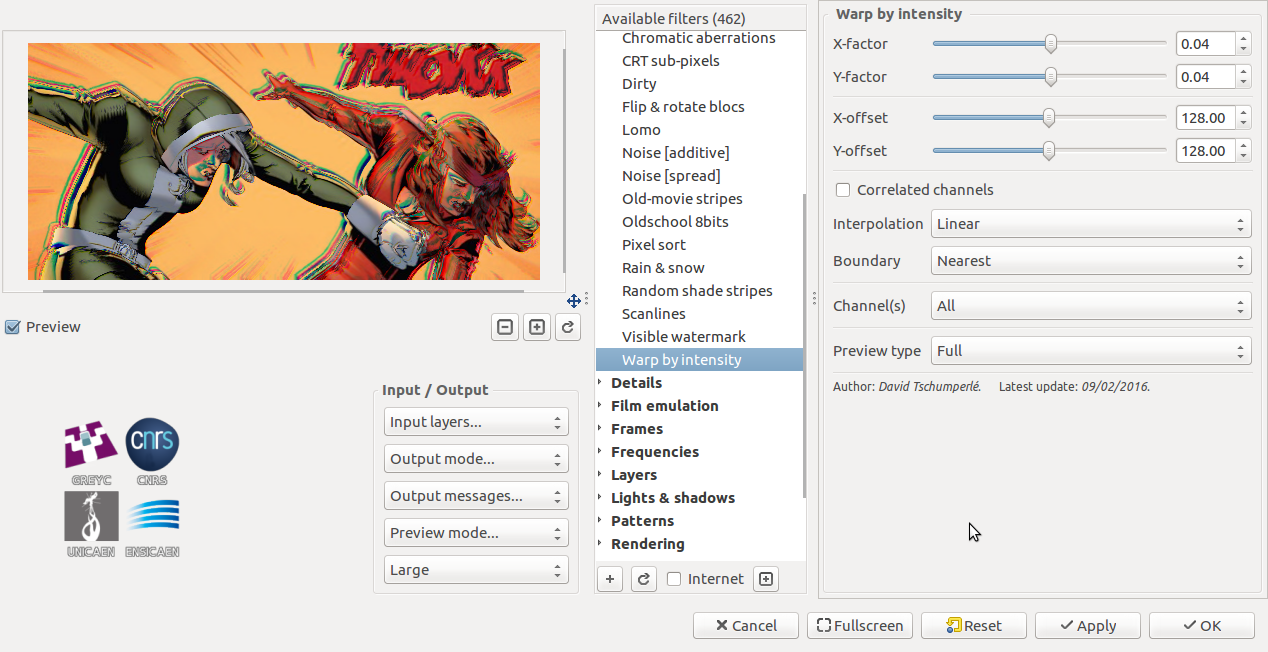Click the GREYC logo

coord(91,451)
